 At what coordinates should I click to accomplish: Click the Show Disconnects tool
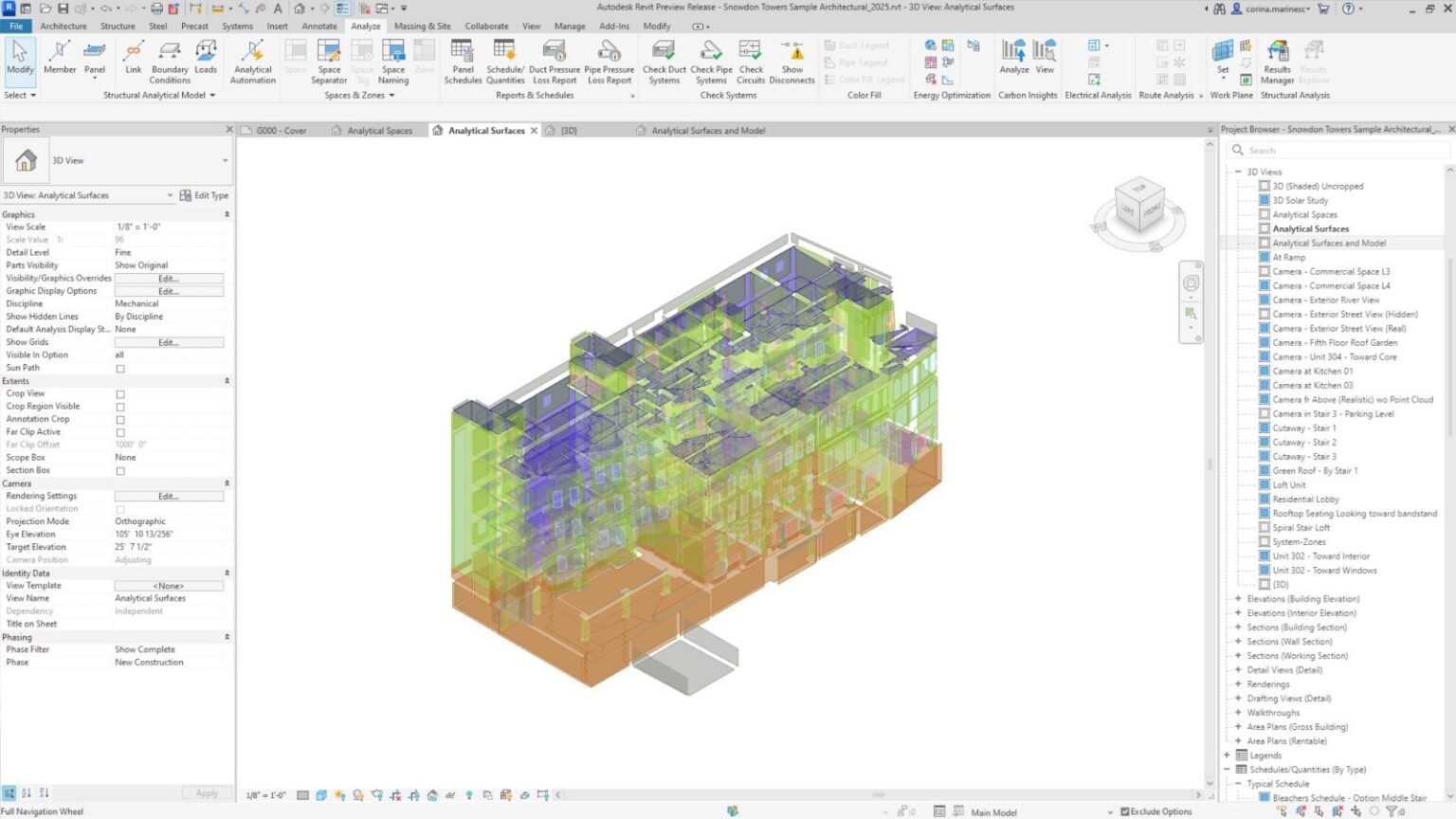point(792,62)
